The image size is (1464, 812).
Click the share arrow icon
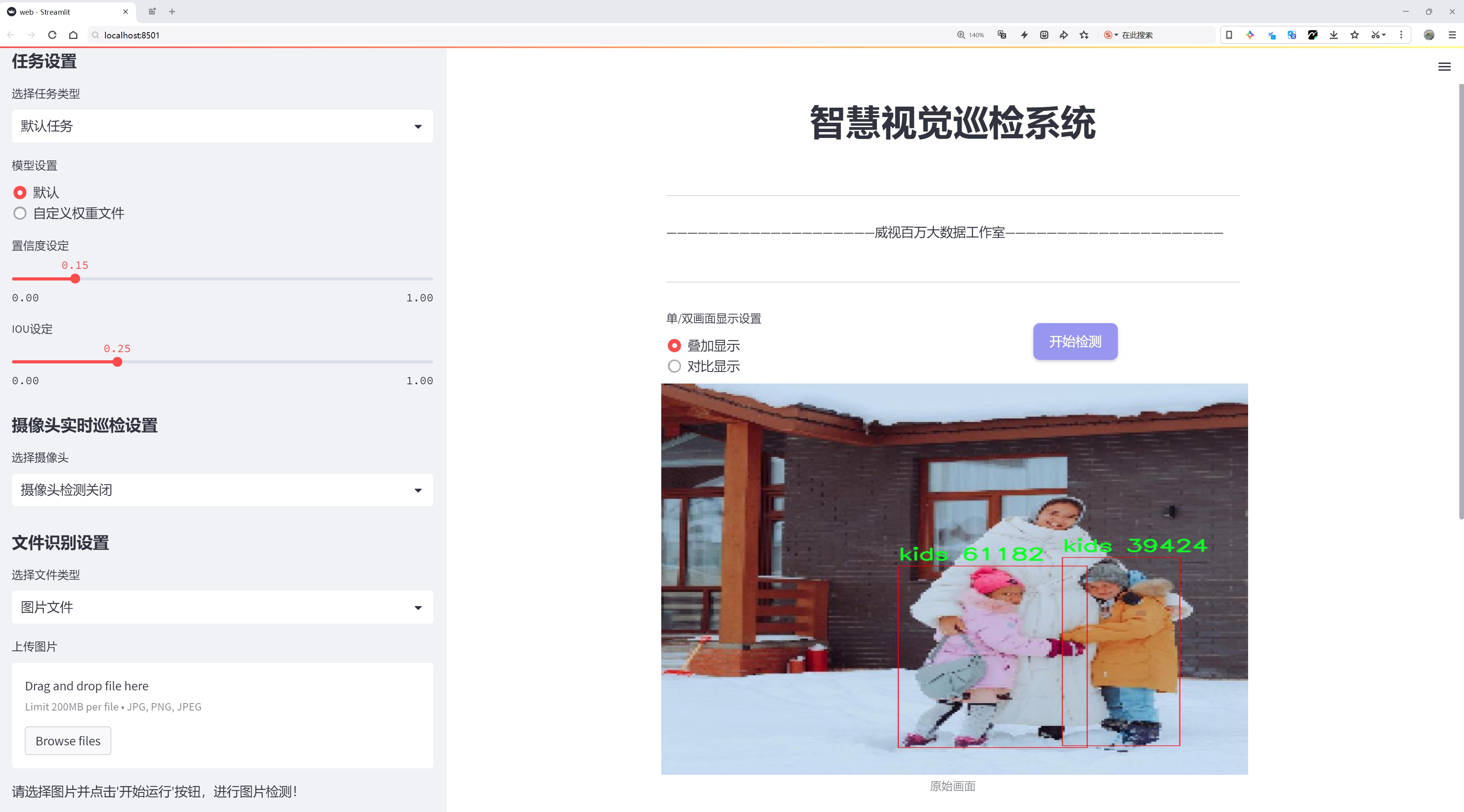pyautogui.click(x=1064, y=35)
